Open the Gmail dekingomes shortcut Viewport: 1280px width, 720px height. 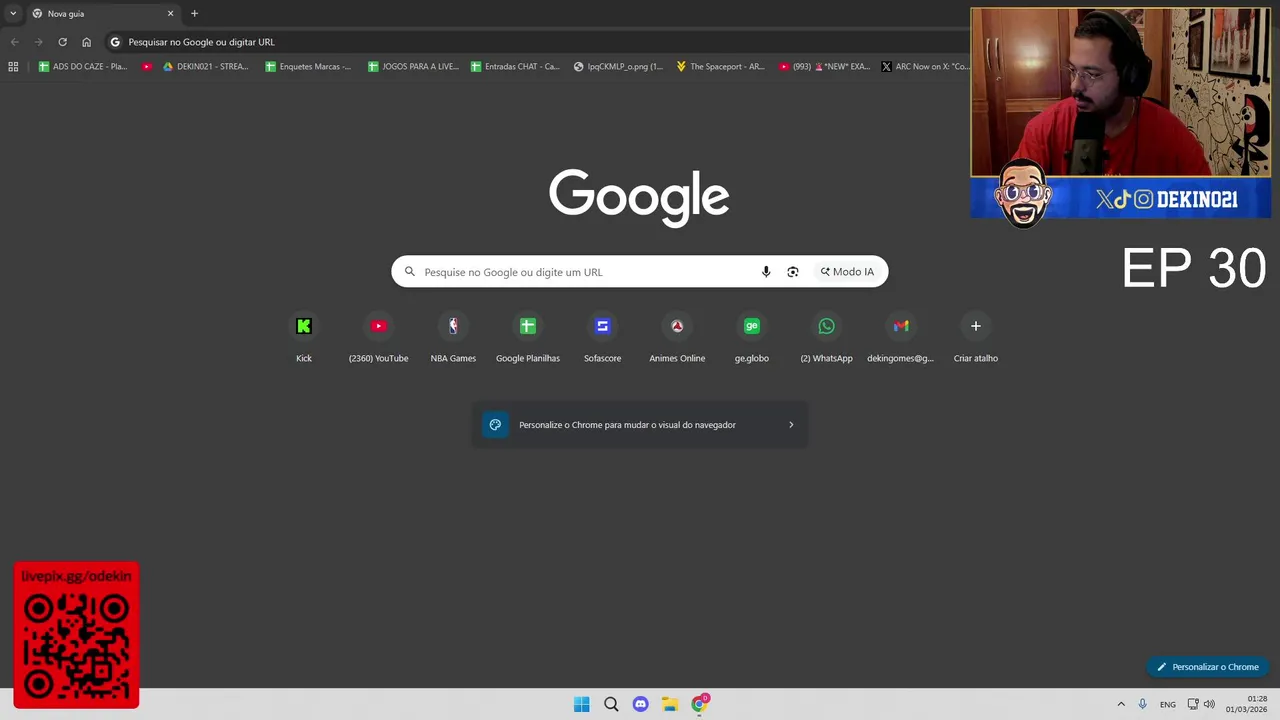901,338
